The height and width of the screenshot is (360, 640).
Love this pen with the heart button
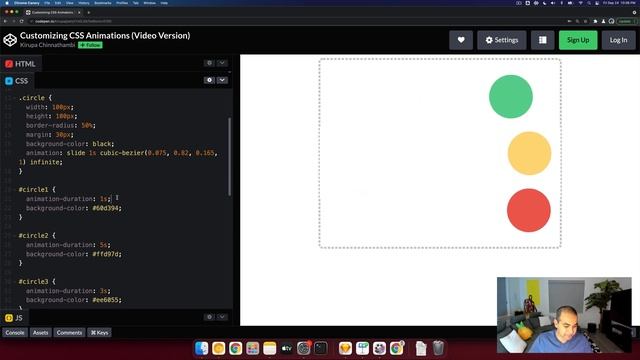click(461, 40)
